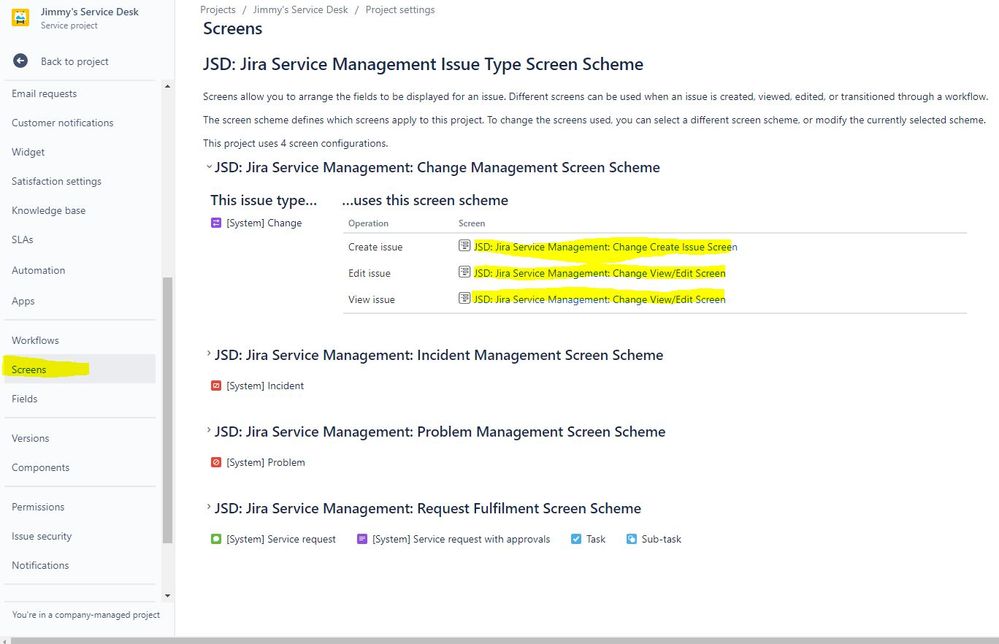
Task: Click the "You're in a company-managed project" text
Action: 86,615
